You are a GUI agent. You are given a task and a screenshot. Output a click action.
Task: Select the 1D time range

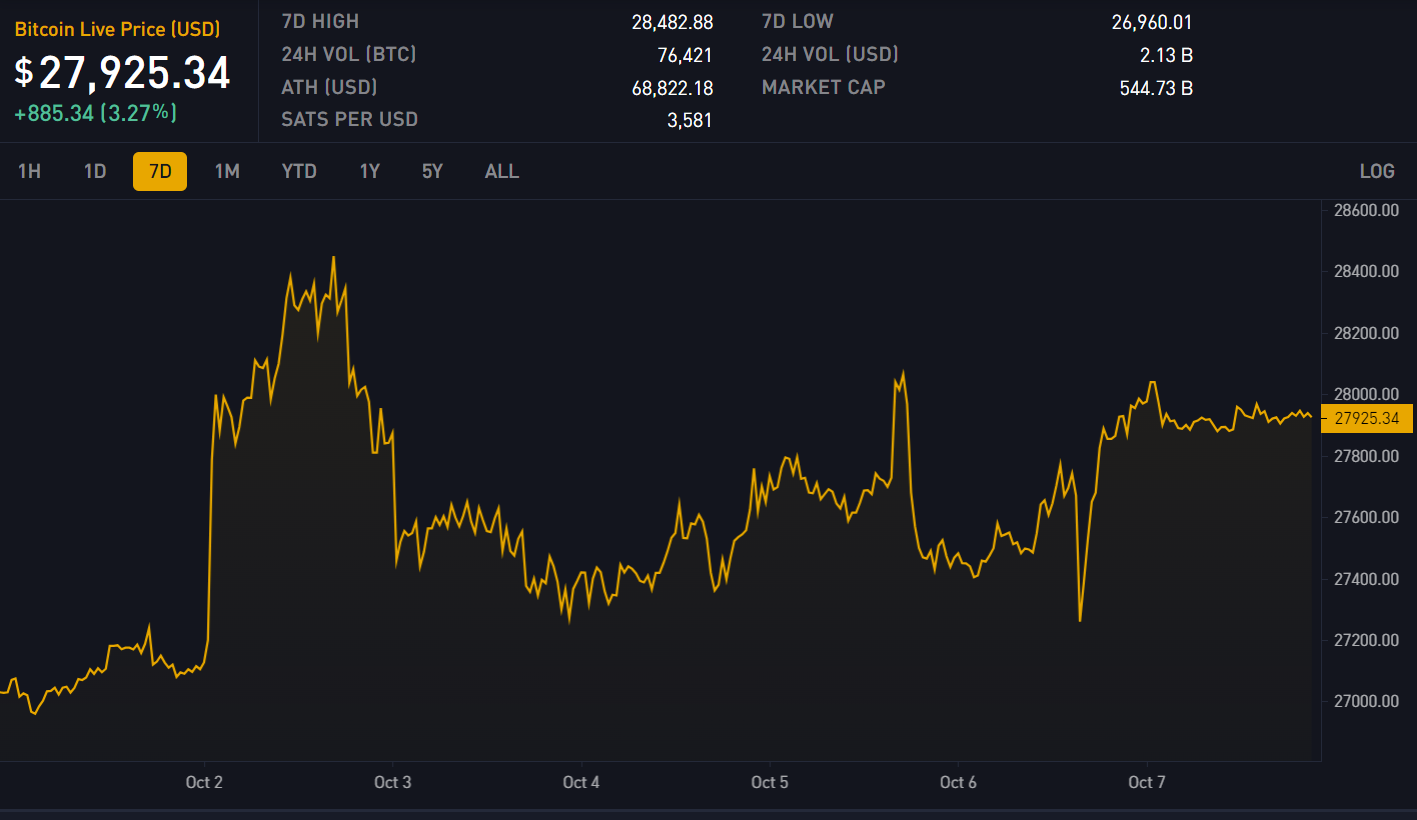95,171
